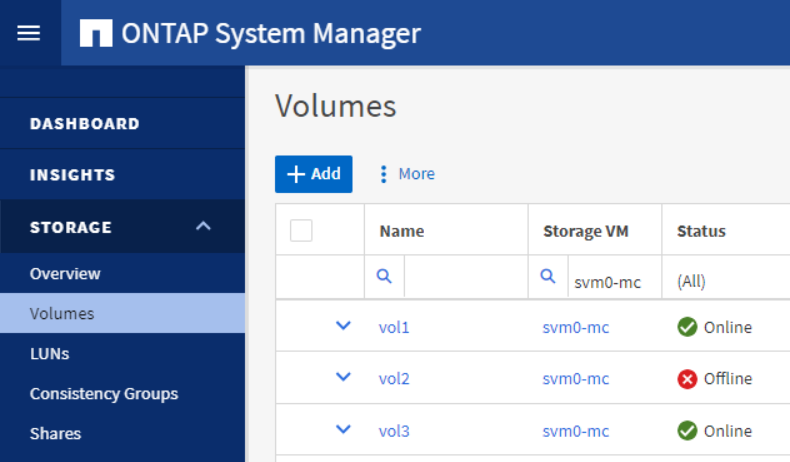Open the More actions menu
The width and height of the screenshot is (790, 462).
pyautogui.click(x=406, y=174)
